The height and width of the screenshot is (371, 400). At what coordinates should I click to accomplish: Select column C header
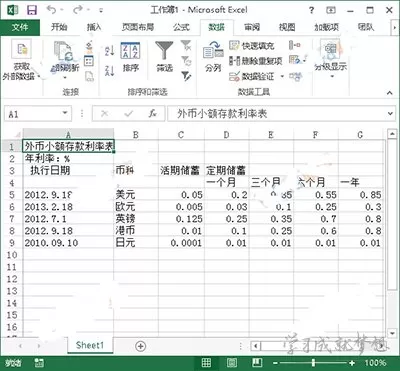[x=181, y=134]
